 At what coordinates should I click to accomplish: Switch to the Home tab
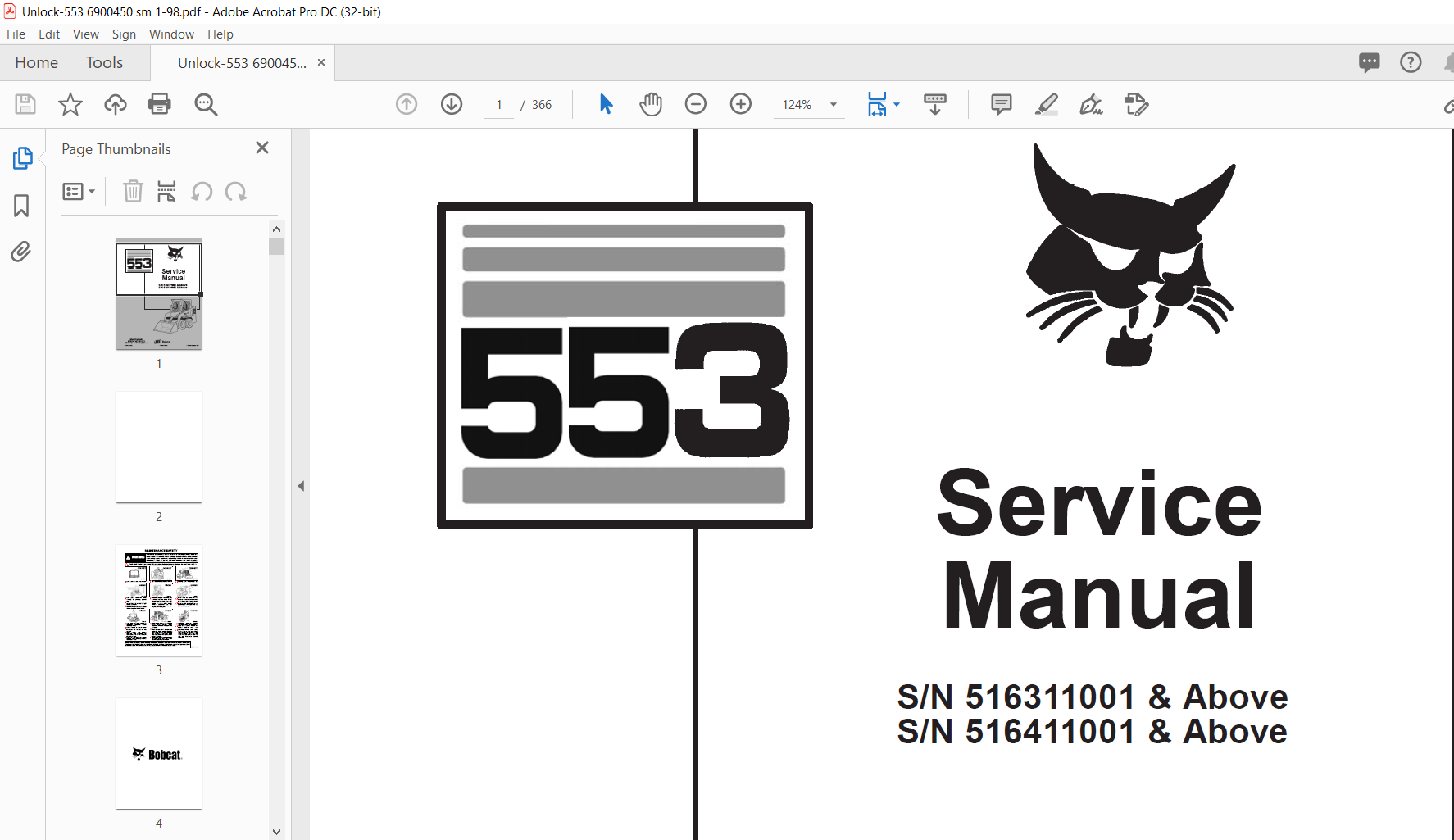tap(37, 63)
